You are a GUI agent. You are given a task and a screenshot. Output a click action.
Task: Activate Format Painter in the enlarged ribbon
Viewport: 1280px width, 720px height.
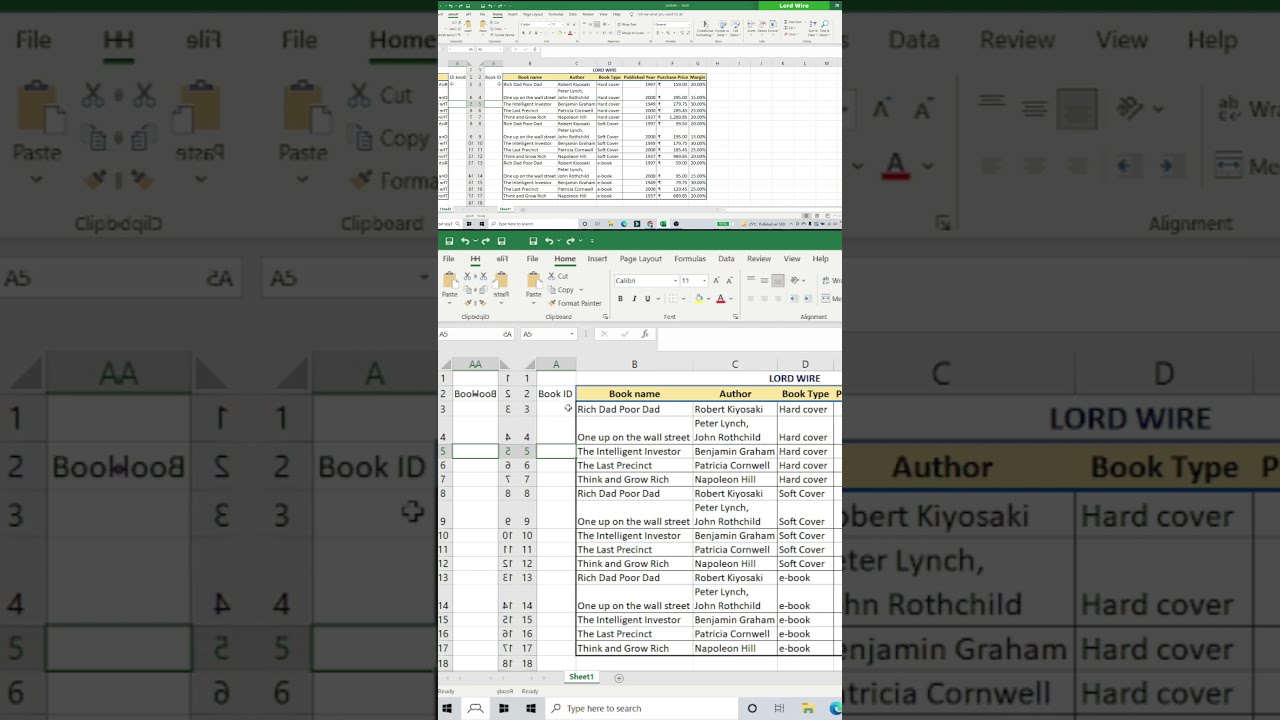(x=574, y=303)
